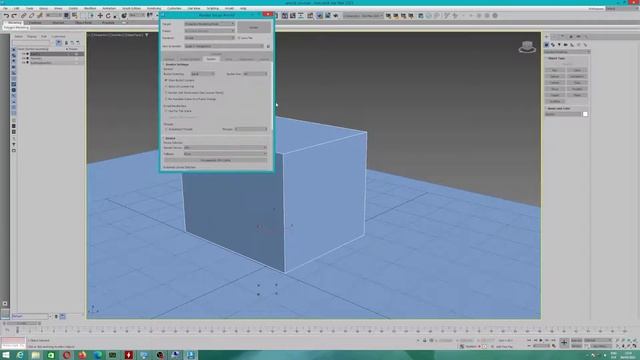640x360 pixels.
Task: Select the Unlink Selection tool
Action: point(31,16)
